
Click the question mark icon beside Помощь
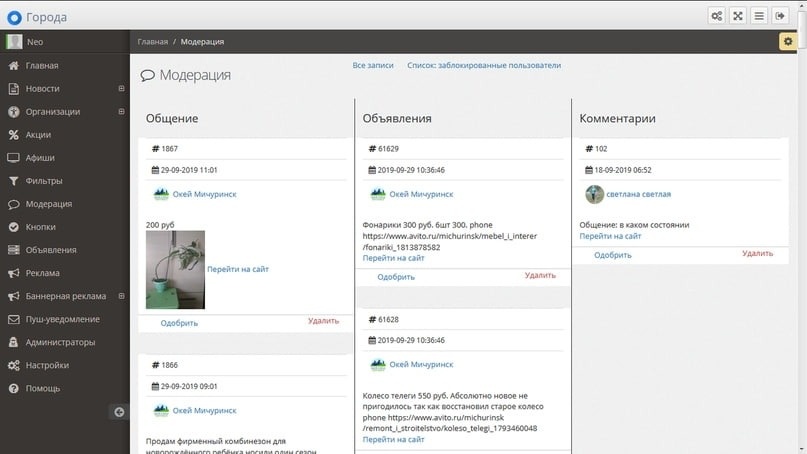(x=13, y=388)
